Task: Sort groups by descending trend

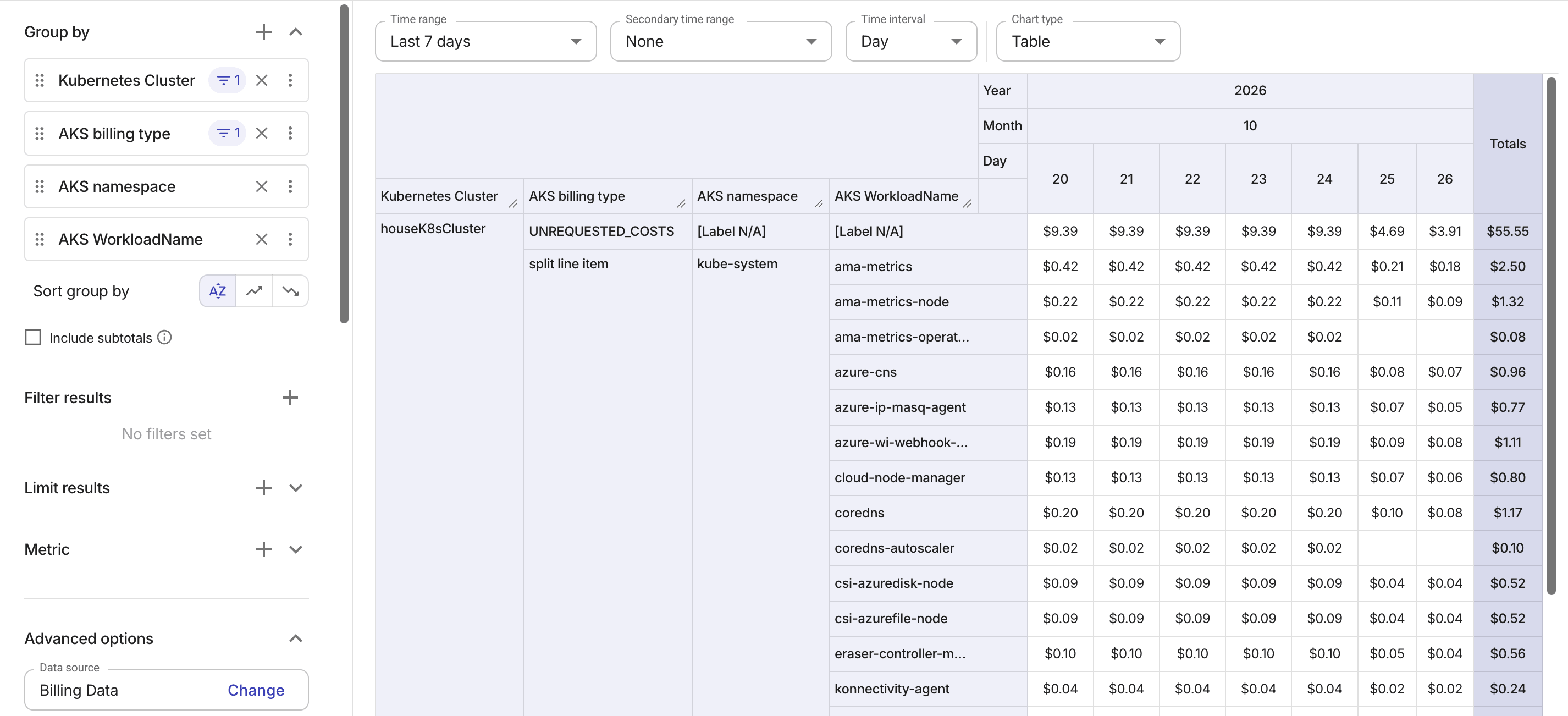Action: (x=290, y=291)
